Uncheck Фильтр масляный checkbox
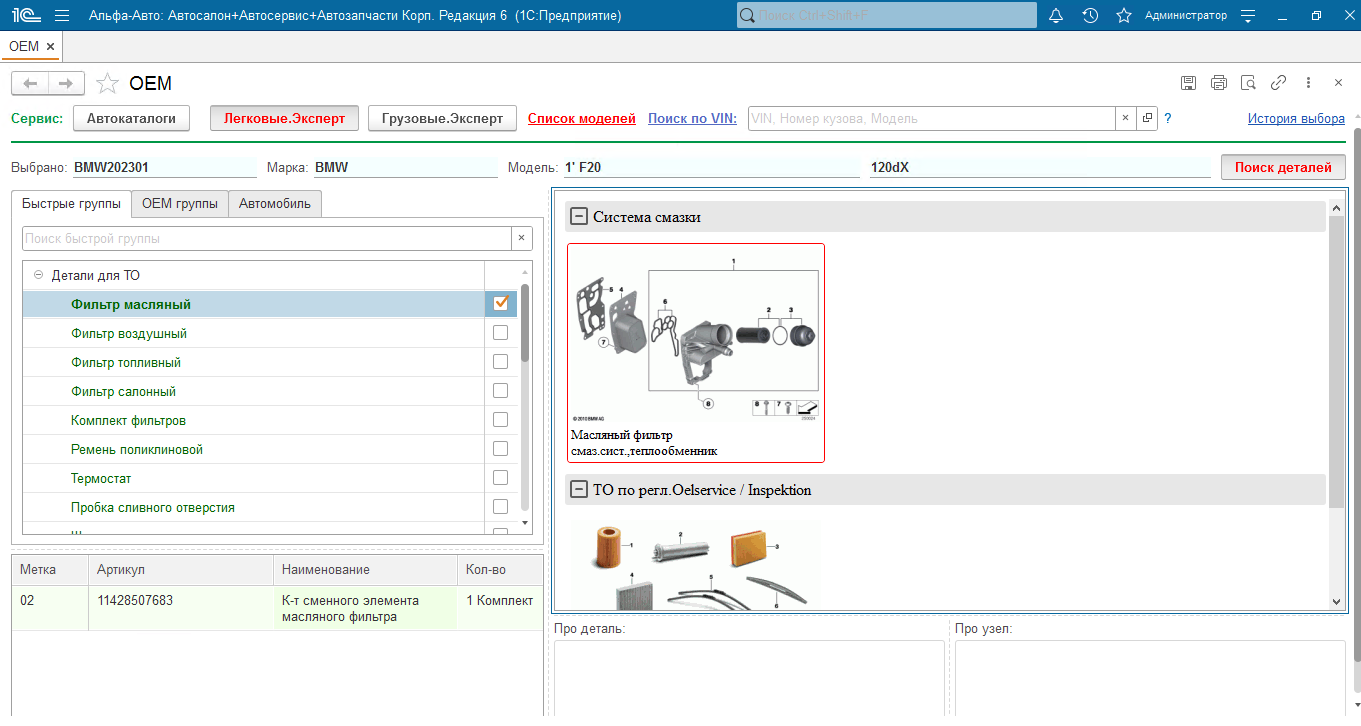 tap(501, 304)
